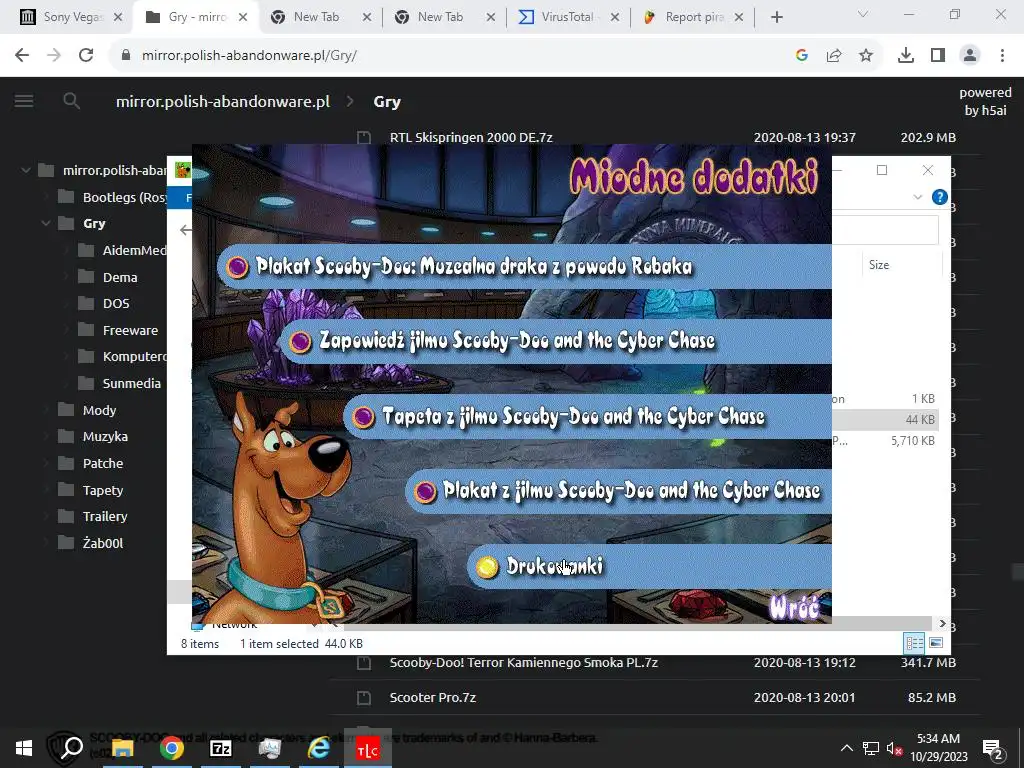Collapse the Gry folder tree chevron
Screen dimensions: 1024x768
pos(46,223)
